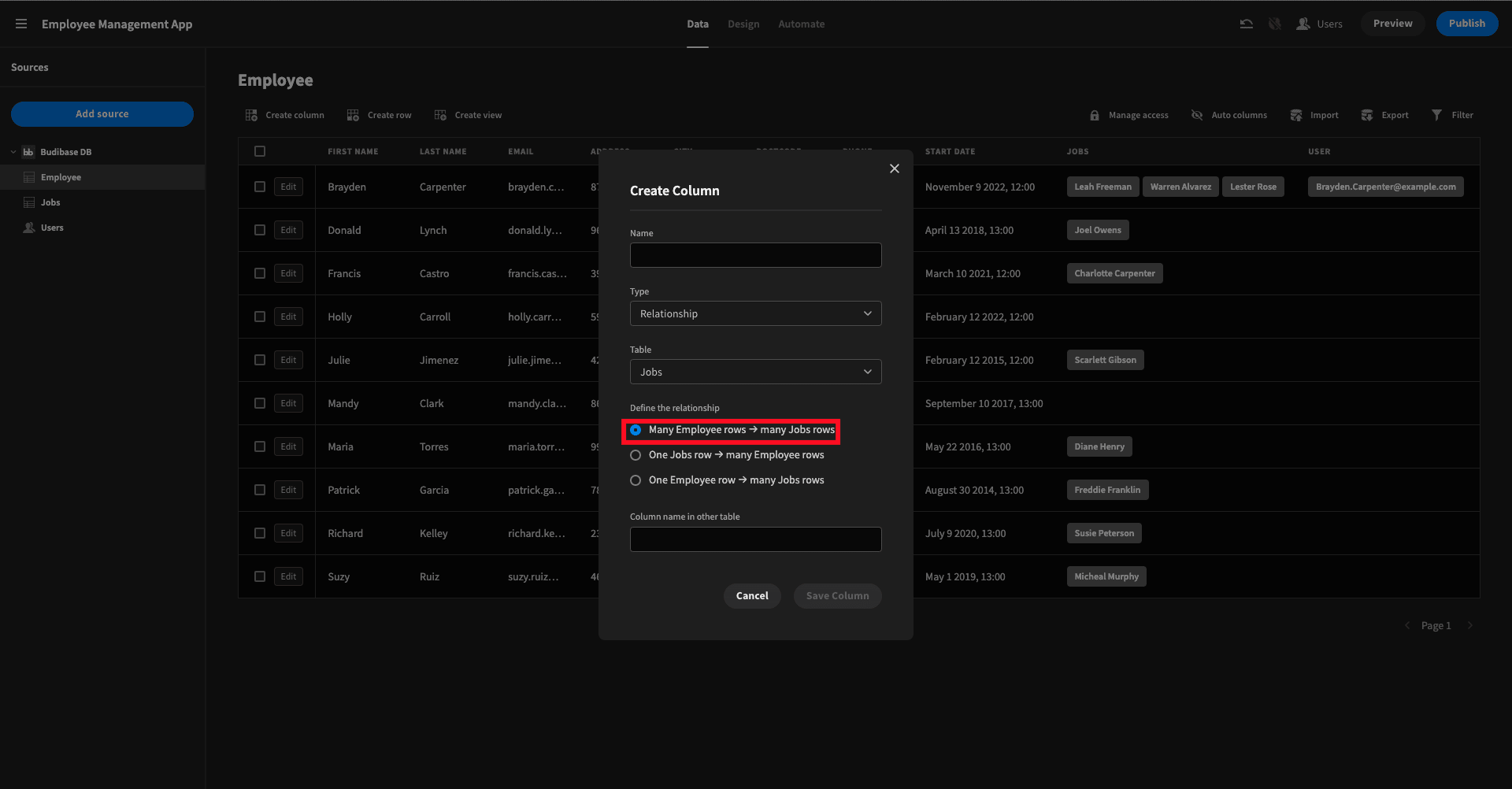
Task: Toggle the select-all checkbox in header
Action: (260, 151)
